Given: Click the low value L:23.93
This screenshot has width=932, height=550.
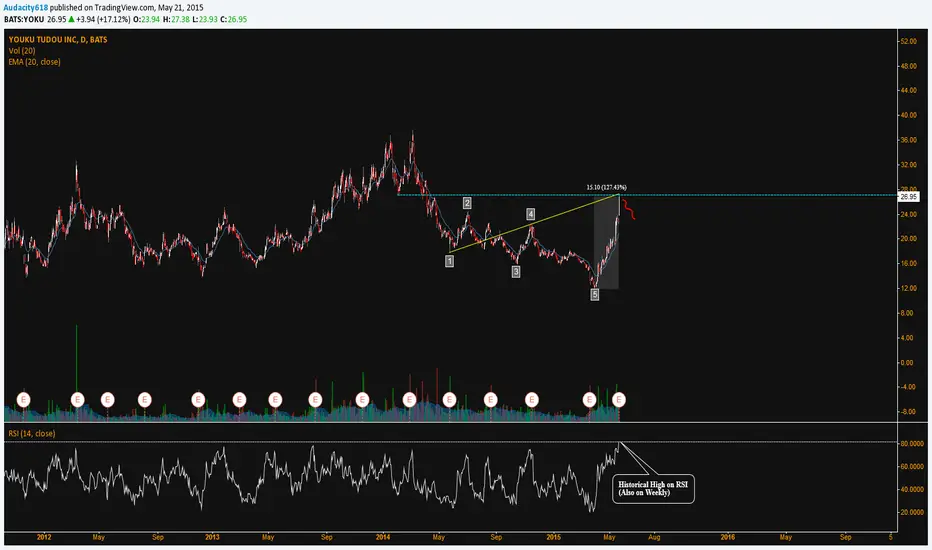Looking at the screenshot, I should [x=205, y=20].
